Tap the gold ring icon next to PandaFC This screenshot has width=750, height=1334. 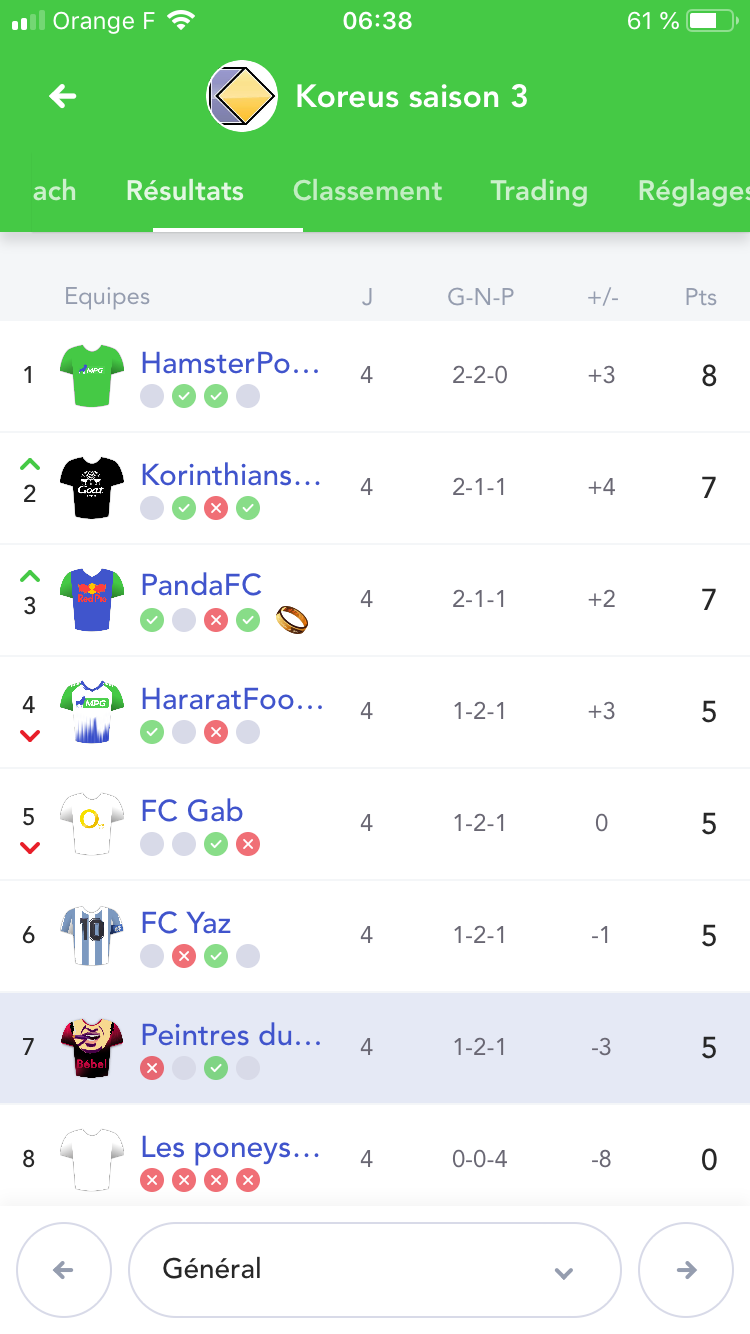[x=292, y=620]
